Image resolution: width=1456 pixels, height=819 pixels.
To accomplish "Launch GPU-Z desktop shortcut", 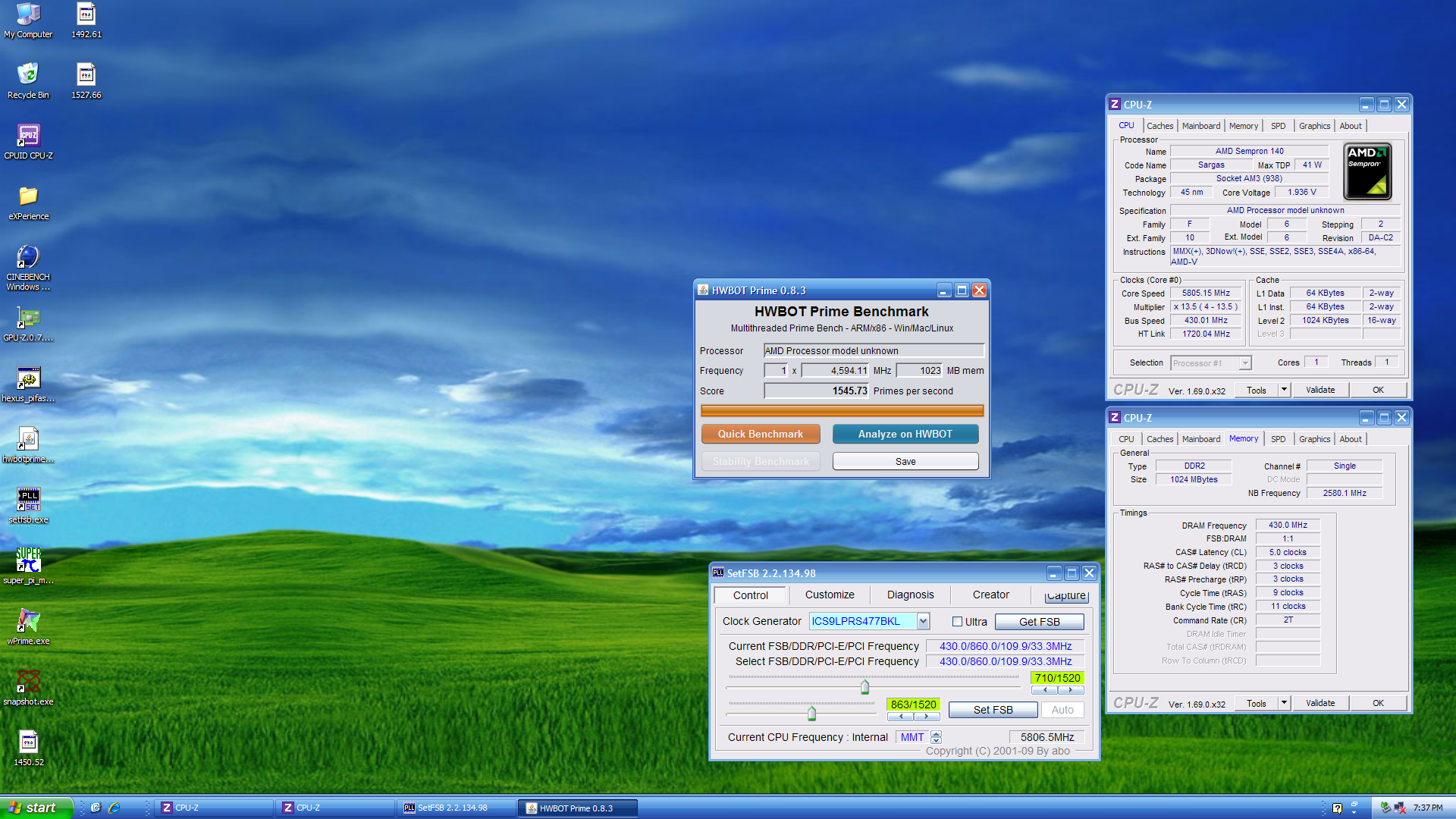I will (x=28, y=324).
